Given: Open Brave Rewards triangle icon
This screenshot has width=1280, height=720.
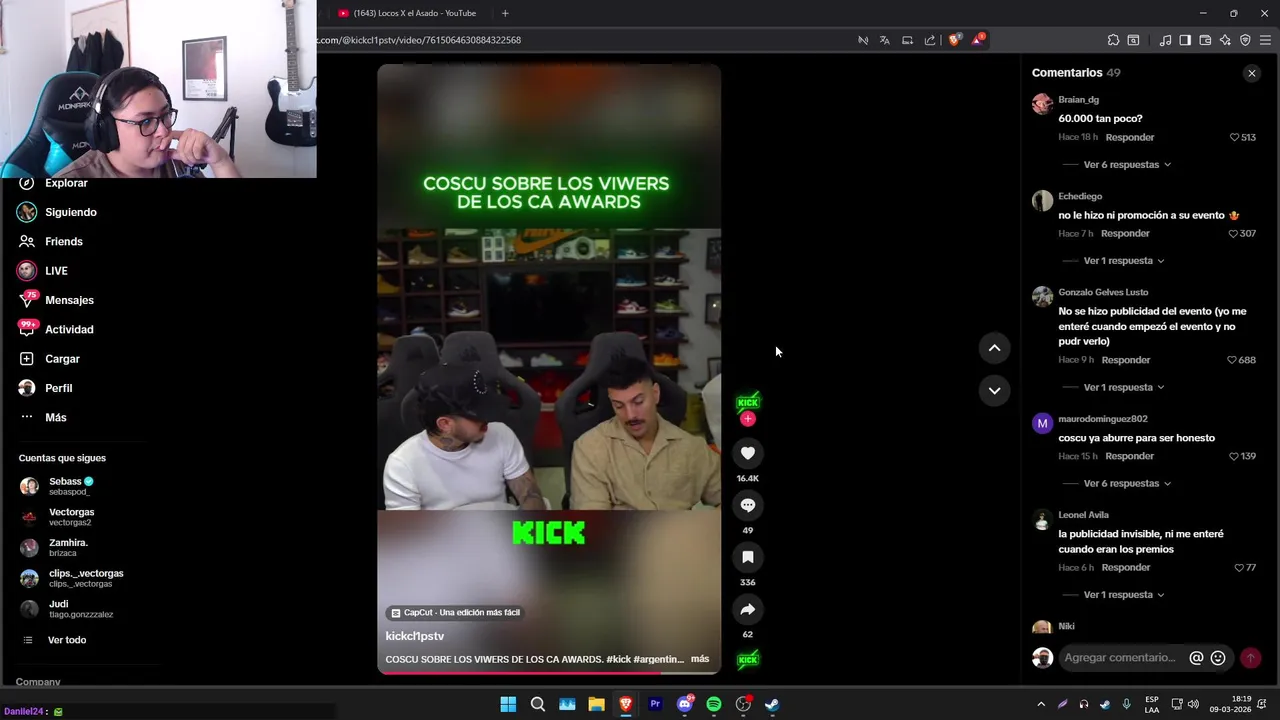Looking at the screenshot, I should coord(979,40).
